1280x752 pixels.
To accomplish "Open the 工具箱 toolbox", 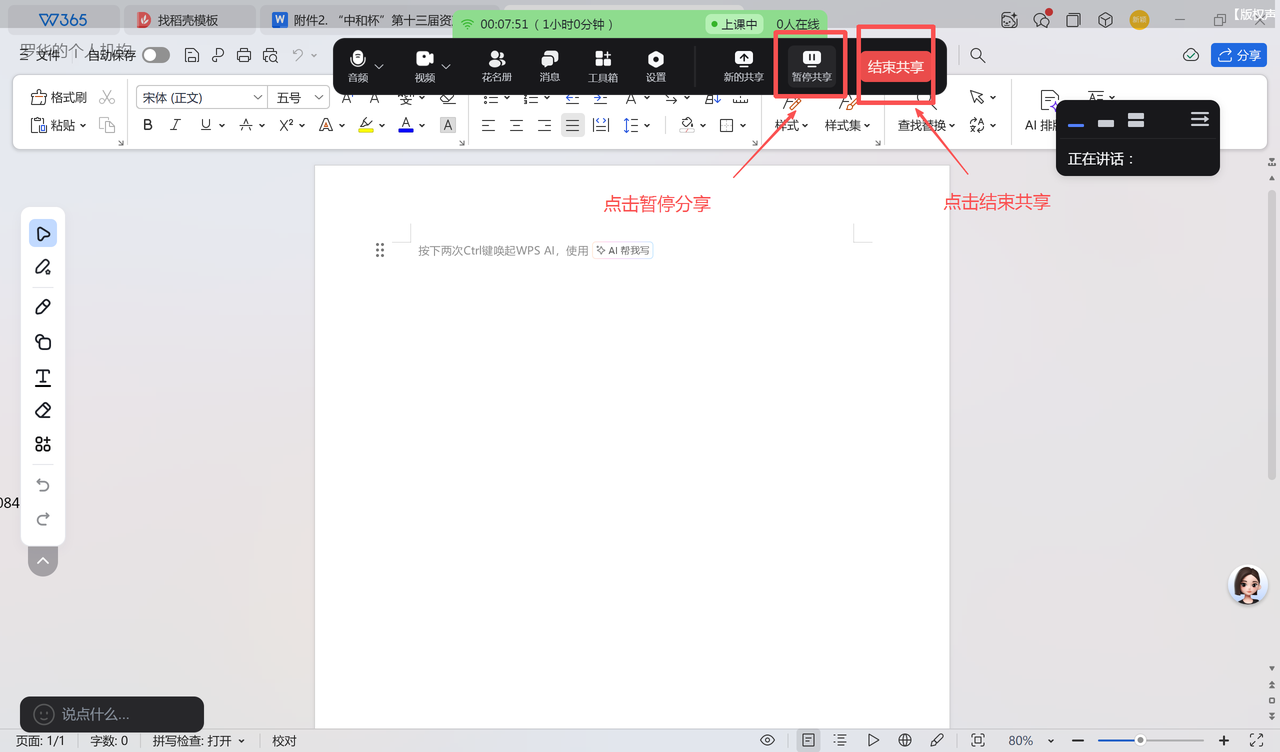I will (x=602, y=66).
